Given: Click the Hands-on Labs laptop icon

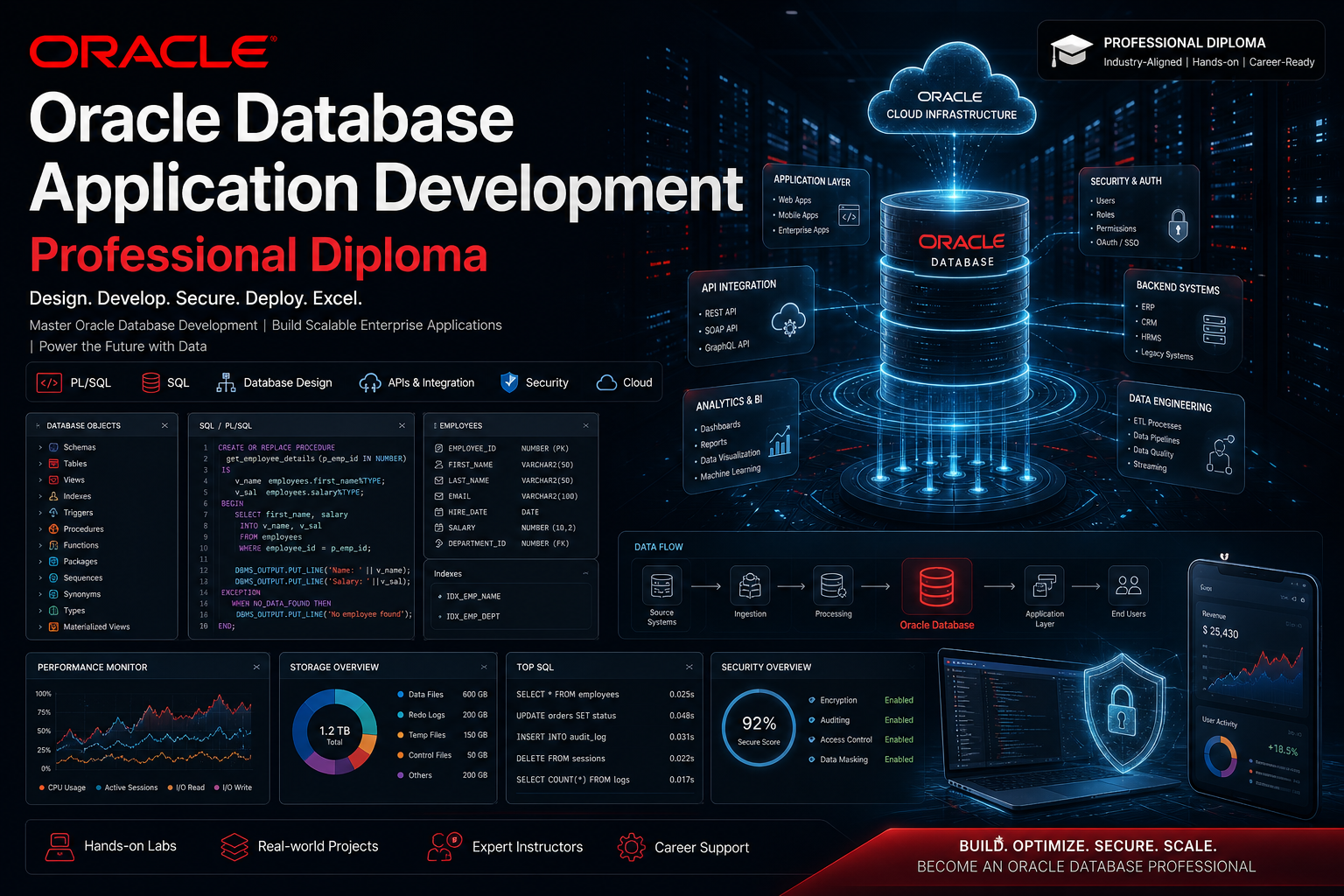Looking at the screenshot, I should pos(59,846).
